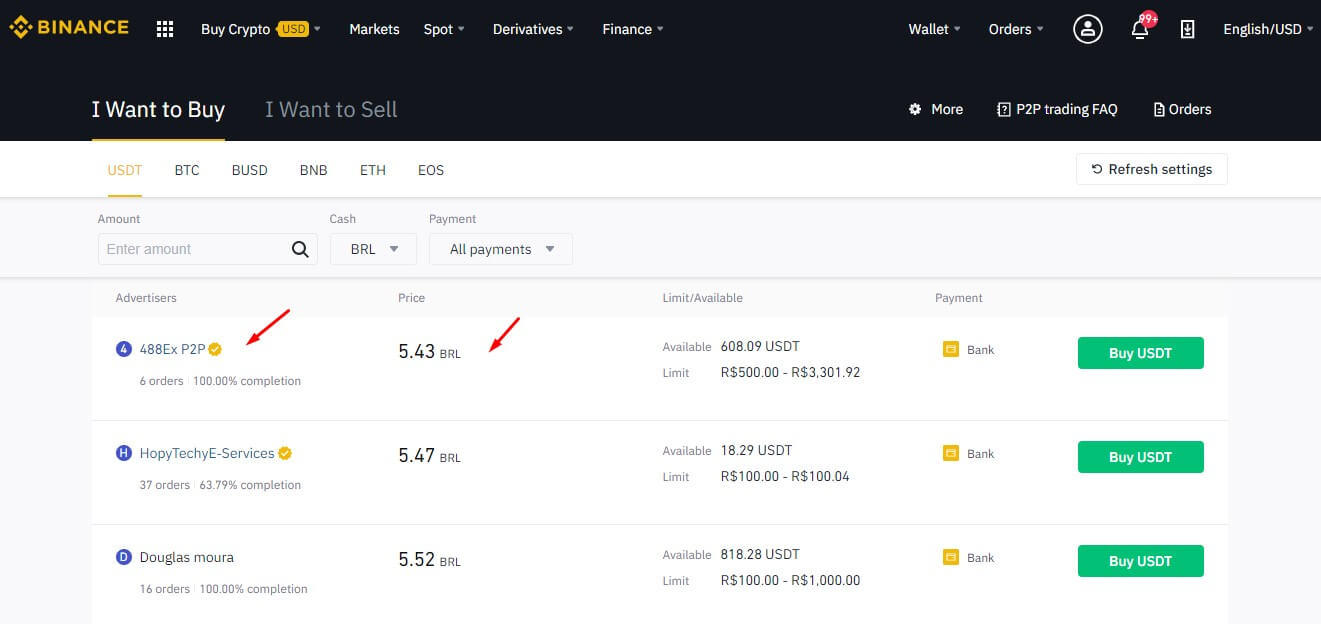Select the BTC tab

tap(187, 170)
